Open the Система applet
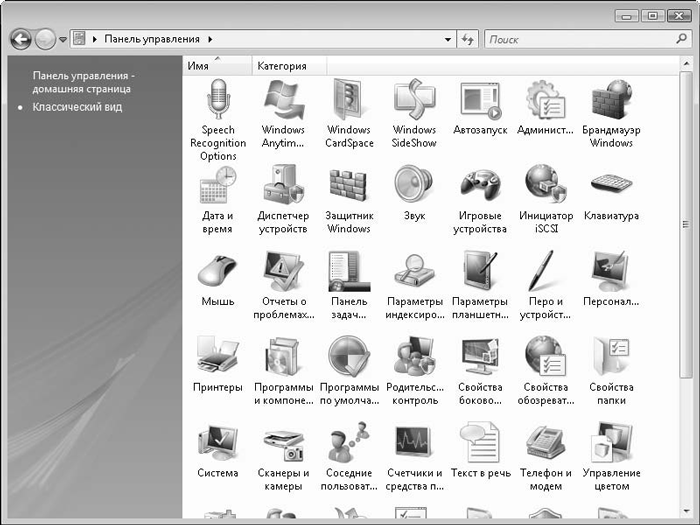The image size is (700, 525). (x=218, y=444)
